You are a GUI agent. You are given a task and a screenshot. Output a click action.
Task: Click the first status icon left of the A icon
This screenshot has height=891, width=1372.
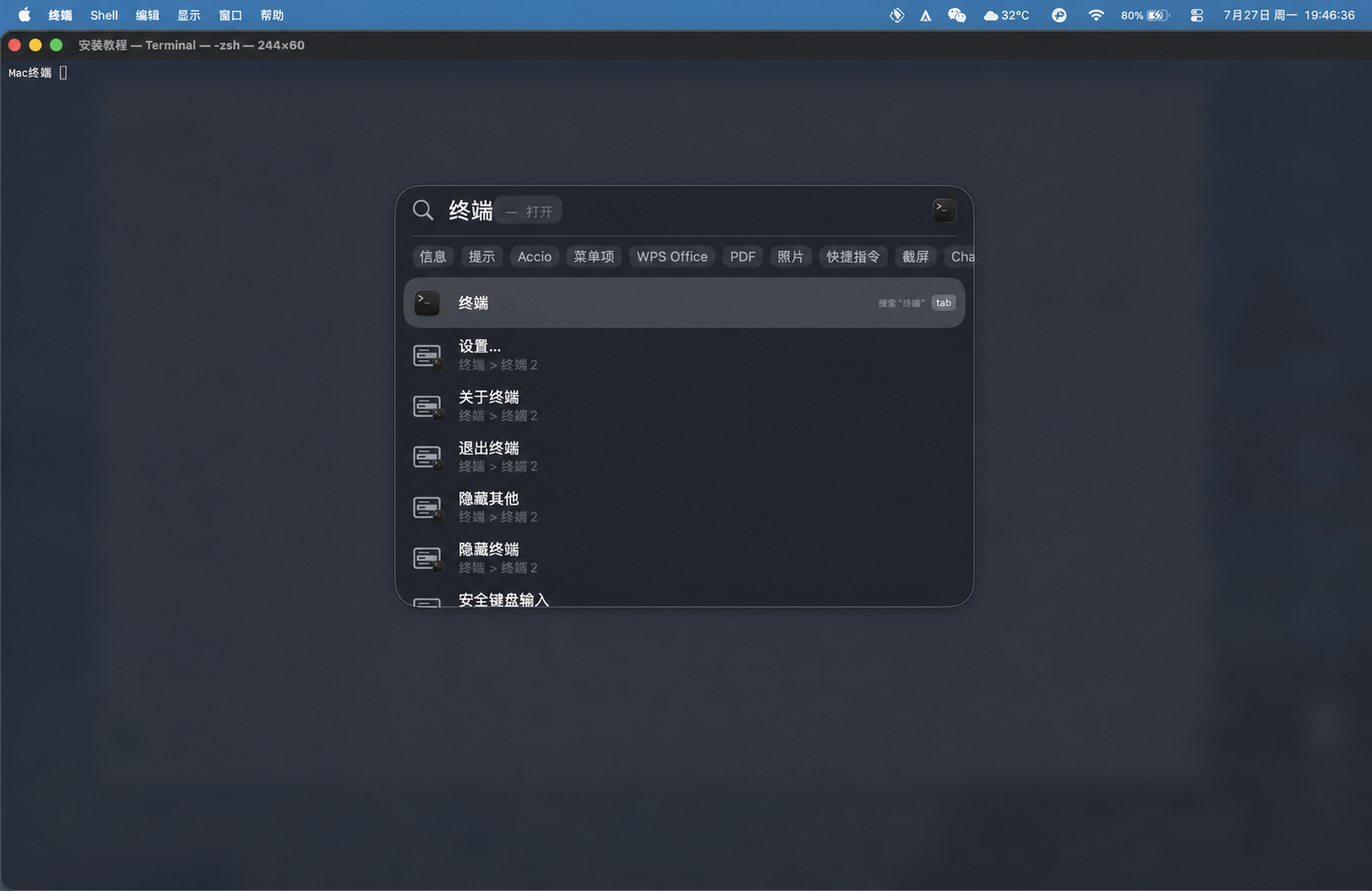point(897,15)
